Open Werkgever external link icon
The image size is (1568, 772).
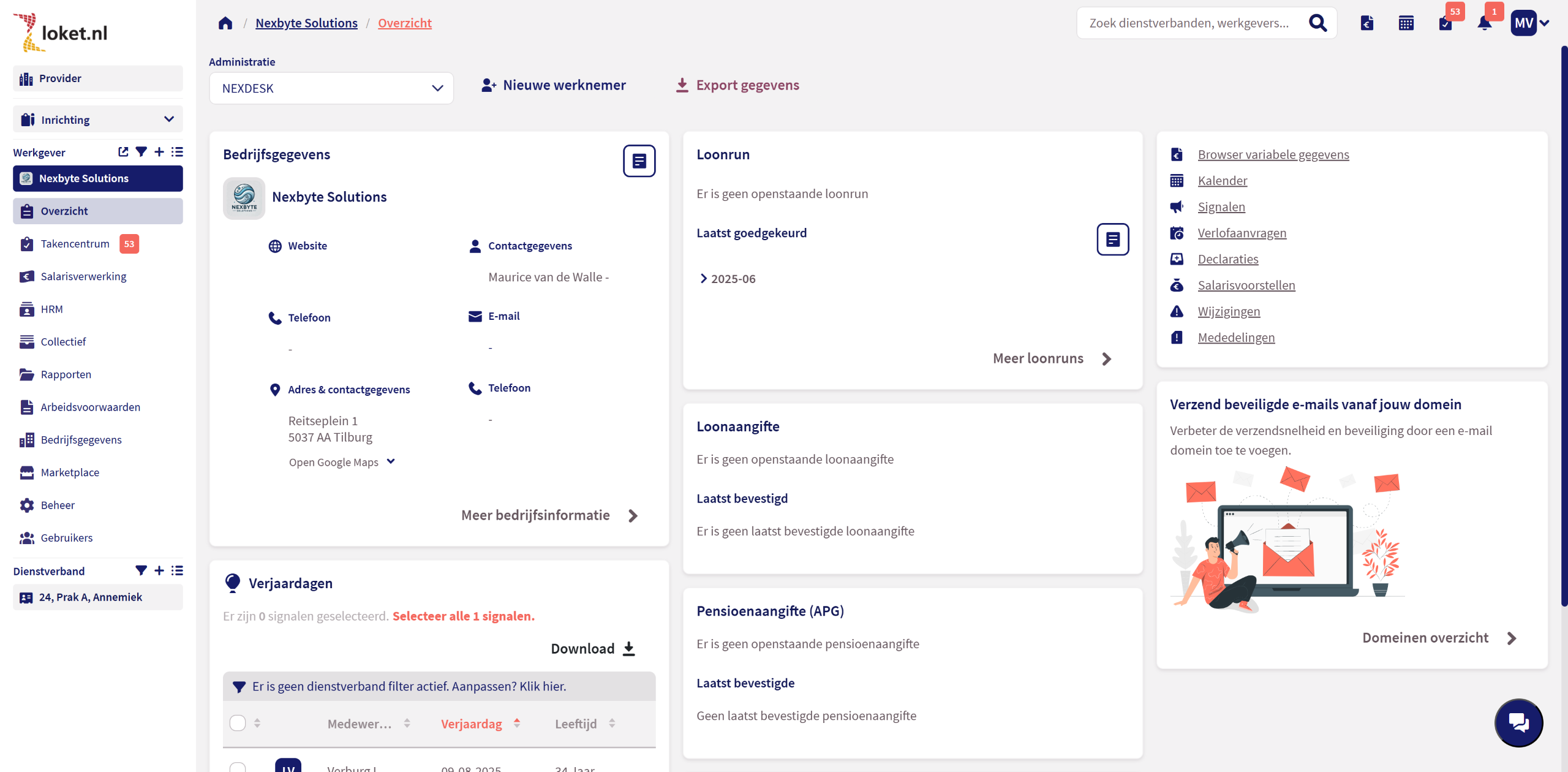(x=123, y=152)
